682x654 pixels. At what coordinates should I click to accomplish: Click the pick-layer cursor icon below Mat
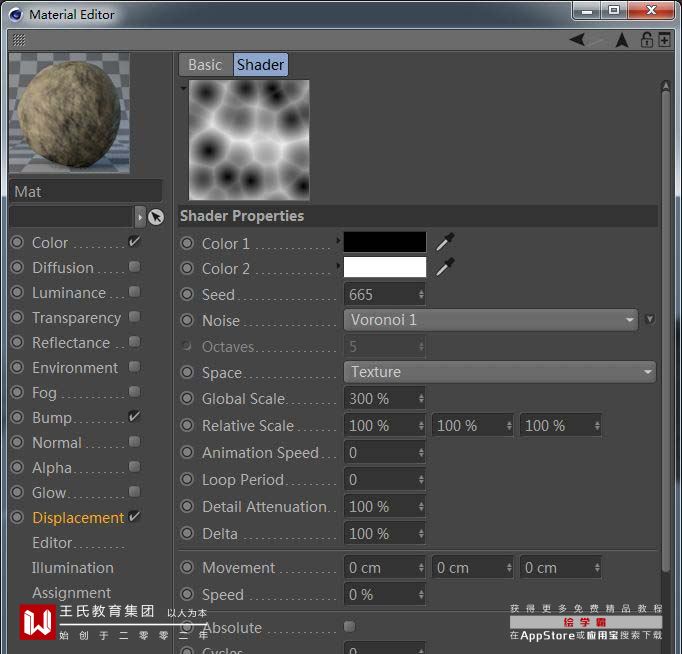pyautogui.click(x=156, y=217)
